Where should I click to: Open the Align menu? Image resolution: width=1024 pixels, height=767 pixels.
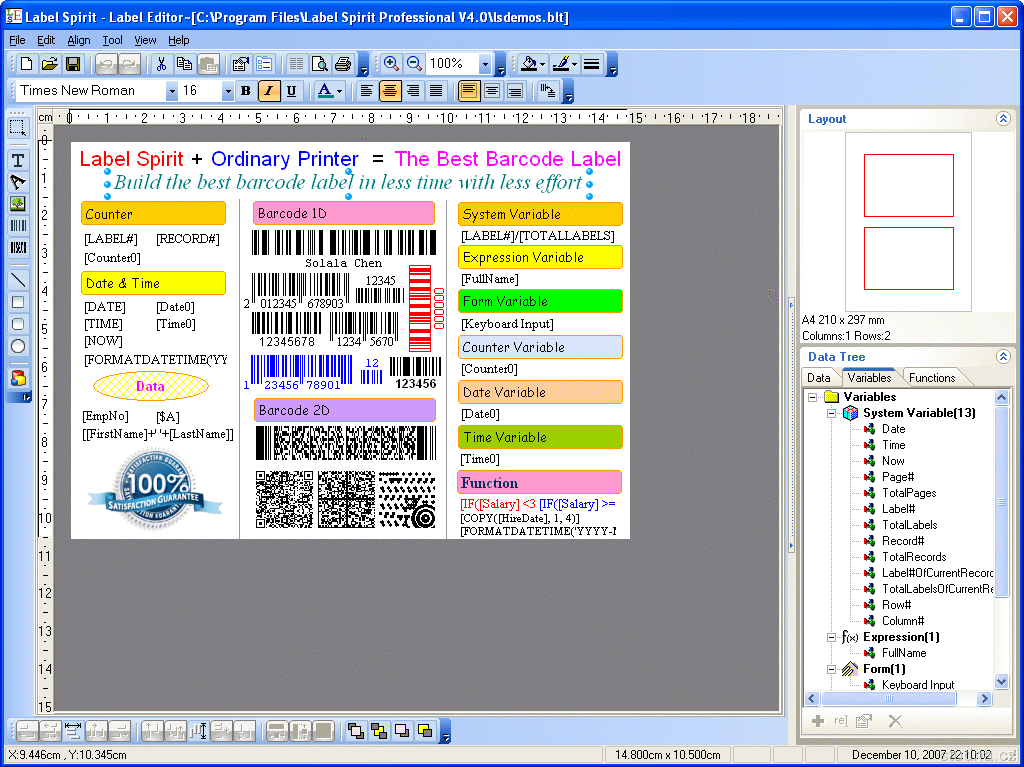[x=78, y=40]
